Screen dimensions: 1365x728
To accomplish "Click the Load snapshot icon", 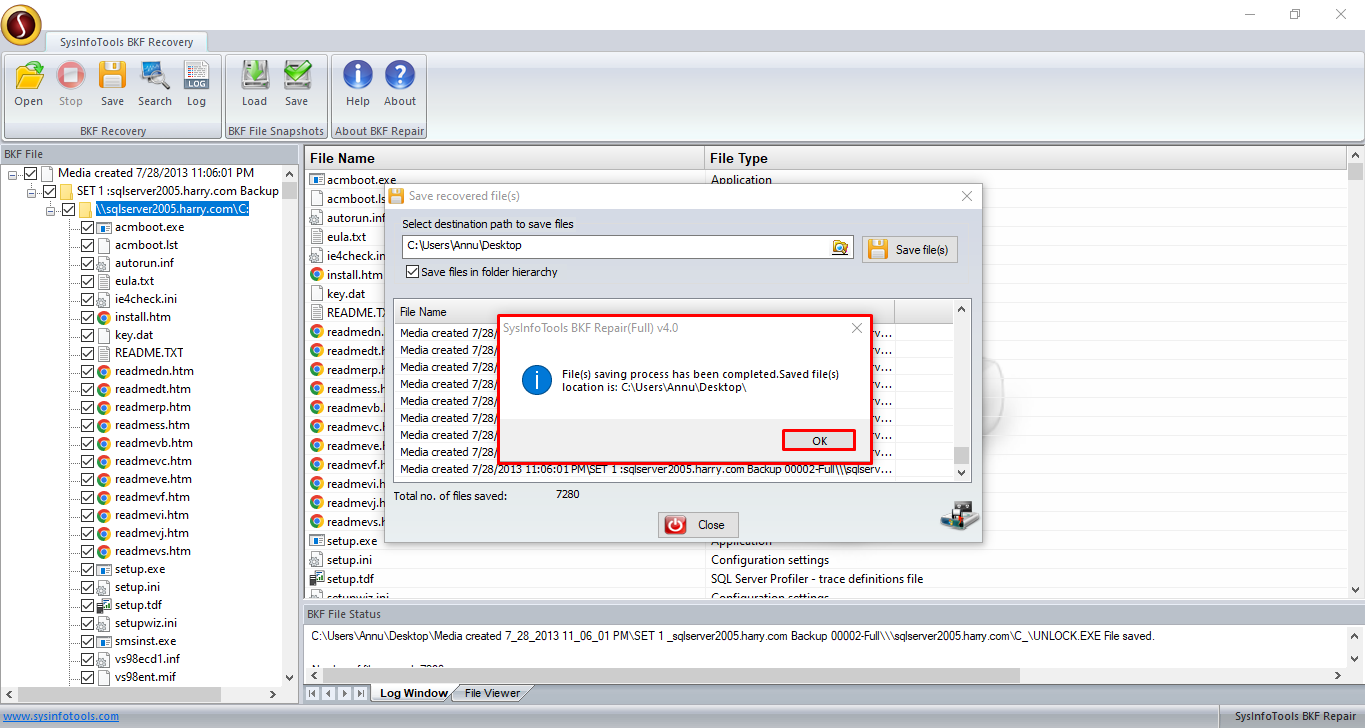I will [255, 76].
